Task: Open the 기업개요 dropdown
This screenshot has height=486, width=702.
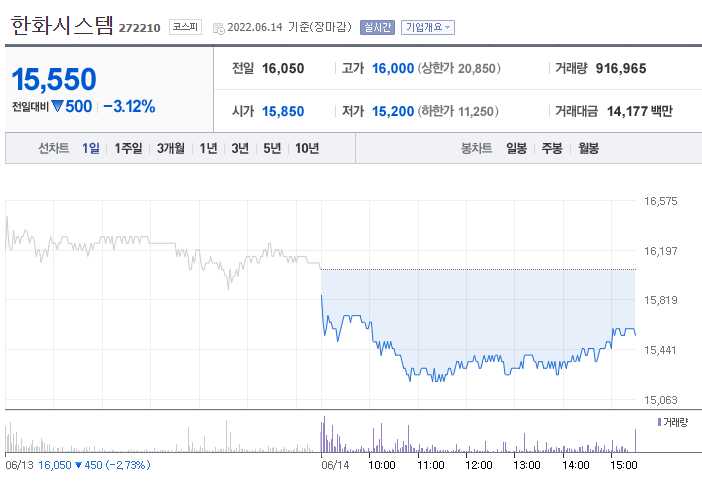Action: pyautogui.click(x=428, y=27)
